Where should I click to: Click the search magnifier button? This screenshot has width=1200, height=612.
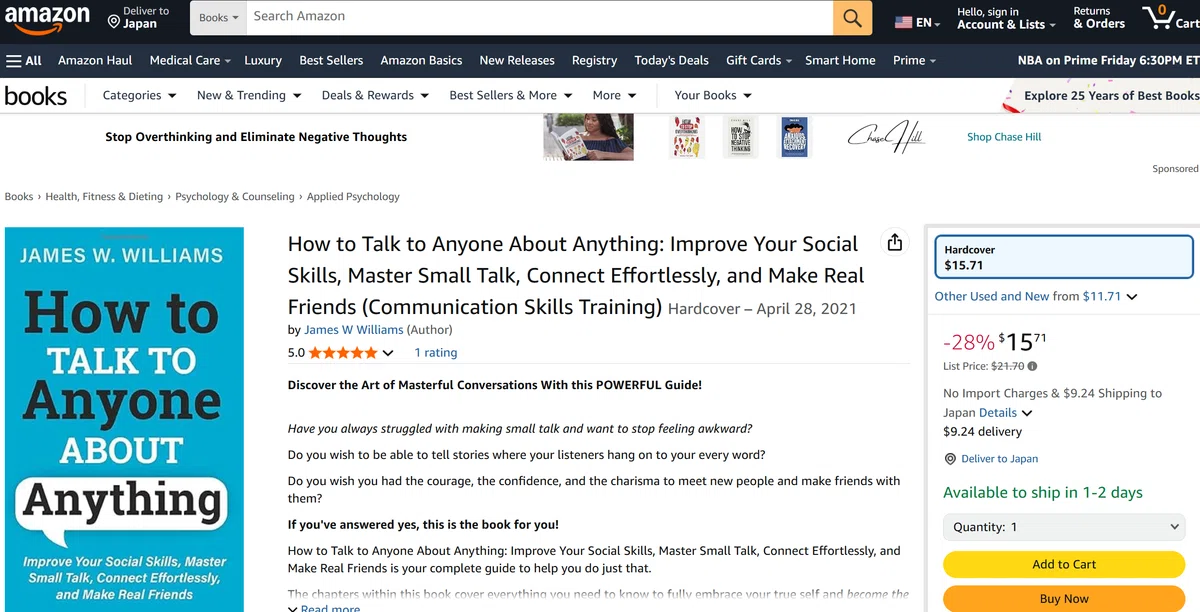click(x=852, y=17)
